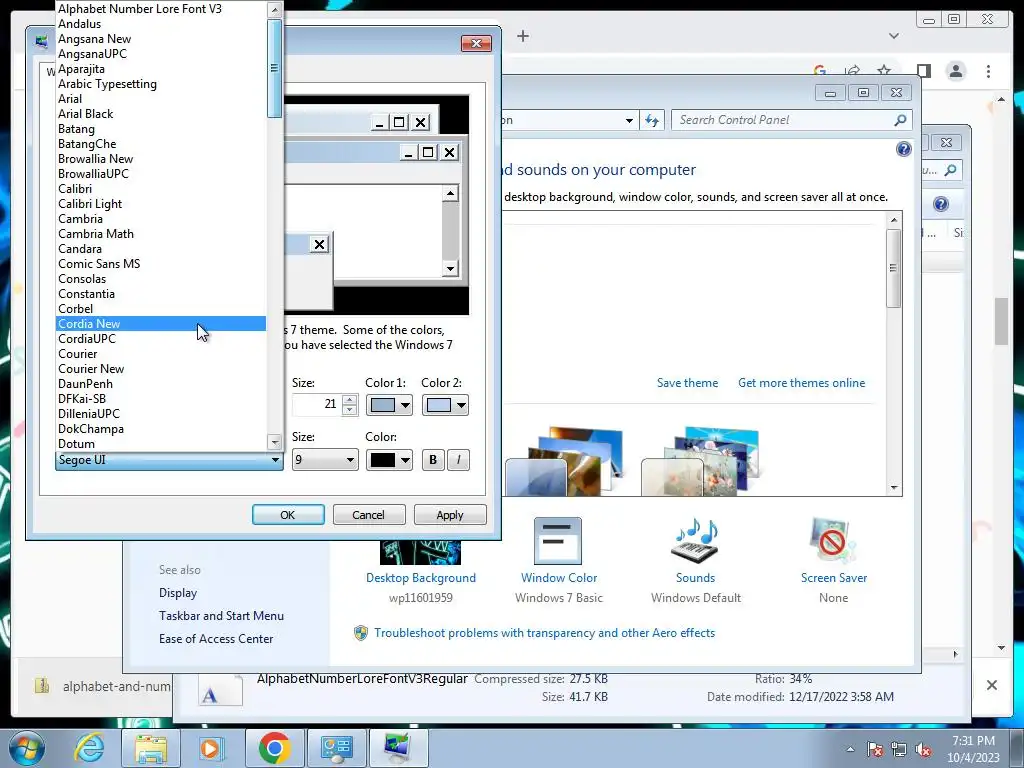Select Cordia New in font list
This screenshot has height=768, width=1024.
coord(161,324)
